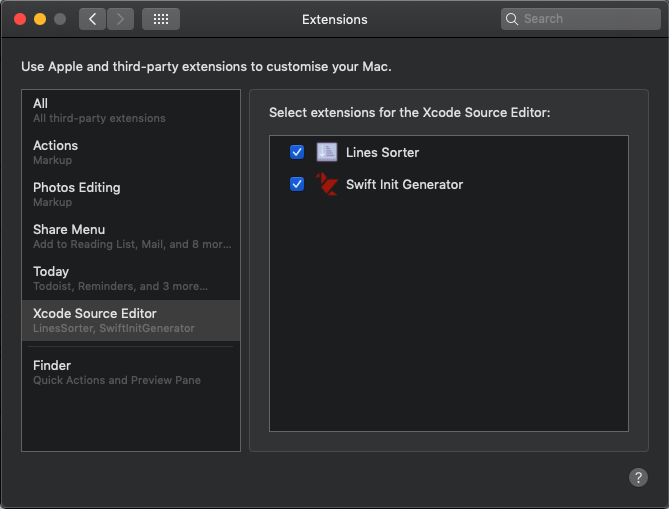669x509 pixels.
Task: Go back with the left chevron button
Action: pyautogui.click(x=92, y=19)
